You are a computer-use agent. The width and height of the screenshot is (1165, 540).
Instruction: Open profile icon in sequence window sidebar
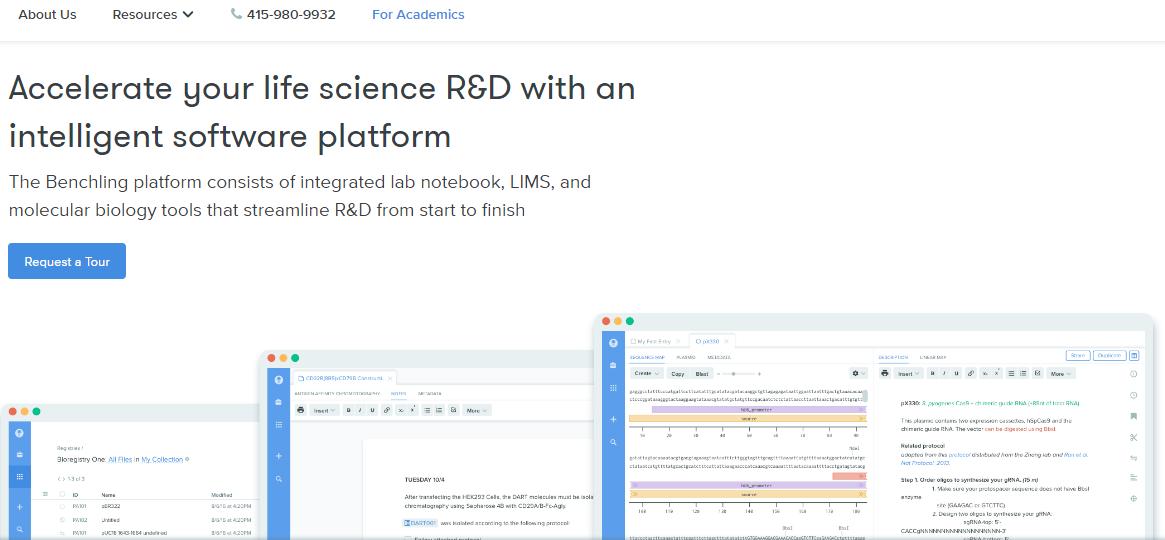tap(613, 343)
